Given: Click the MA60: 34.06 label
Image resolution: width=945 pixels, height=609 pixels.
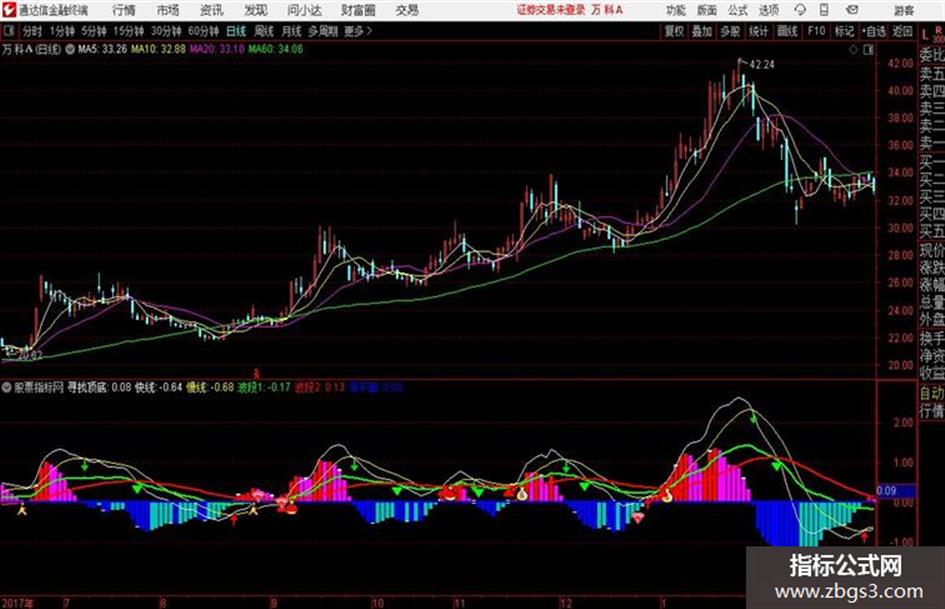Looking at the screenshot, I should point(276,49).
